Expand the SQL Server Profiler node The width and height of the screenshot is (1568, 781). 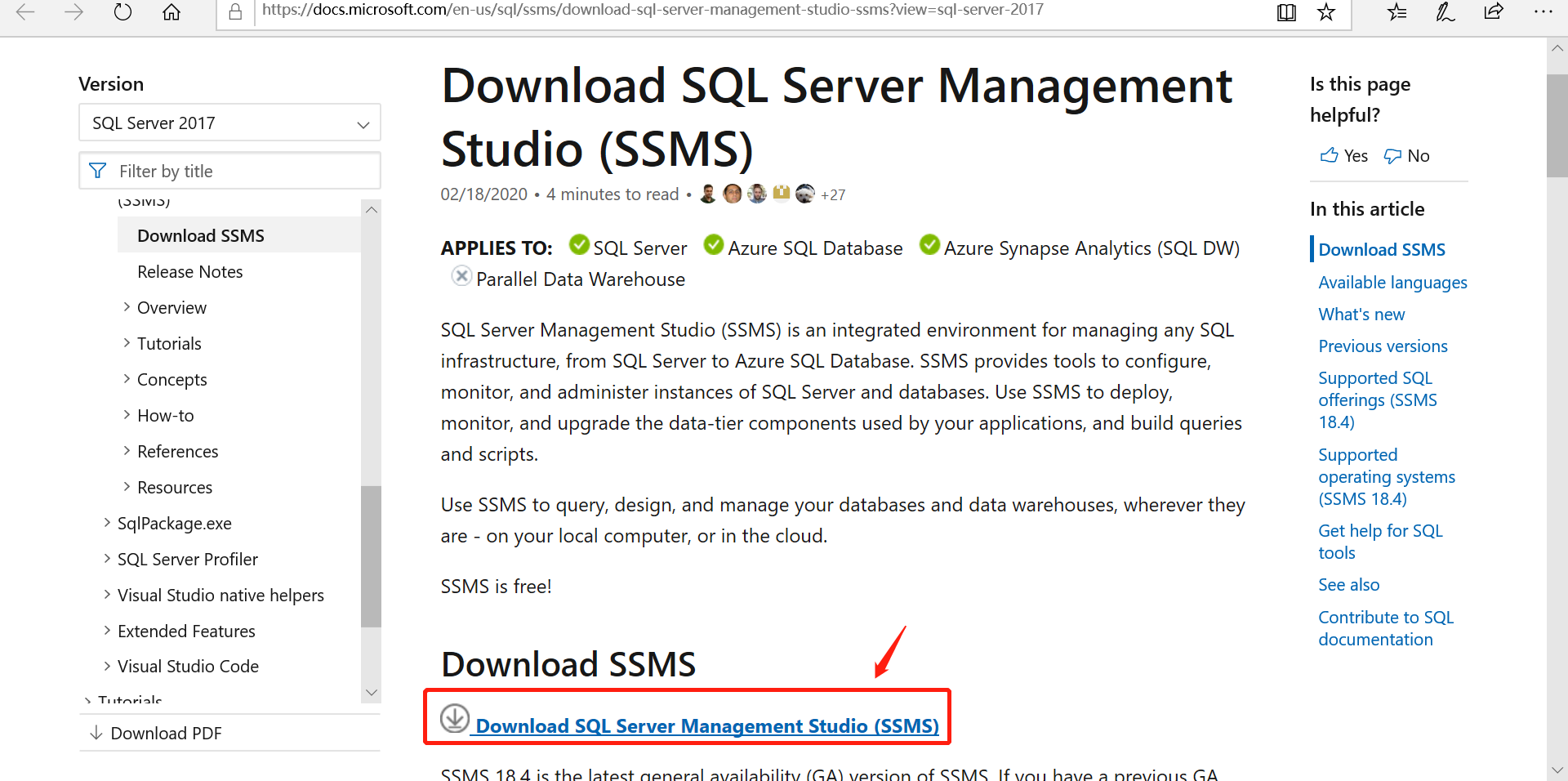107,559
